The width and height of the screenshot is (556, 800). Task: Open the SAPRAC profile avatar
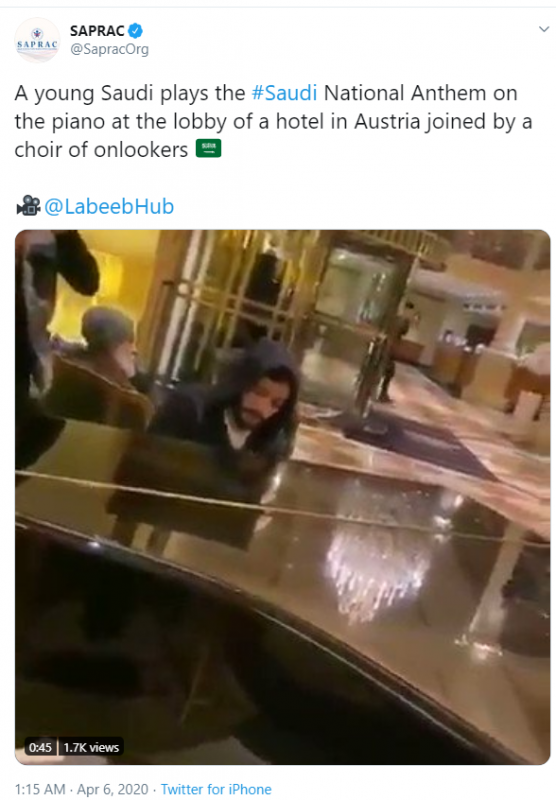pyautogui.click(x=37, y=40)
